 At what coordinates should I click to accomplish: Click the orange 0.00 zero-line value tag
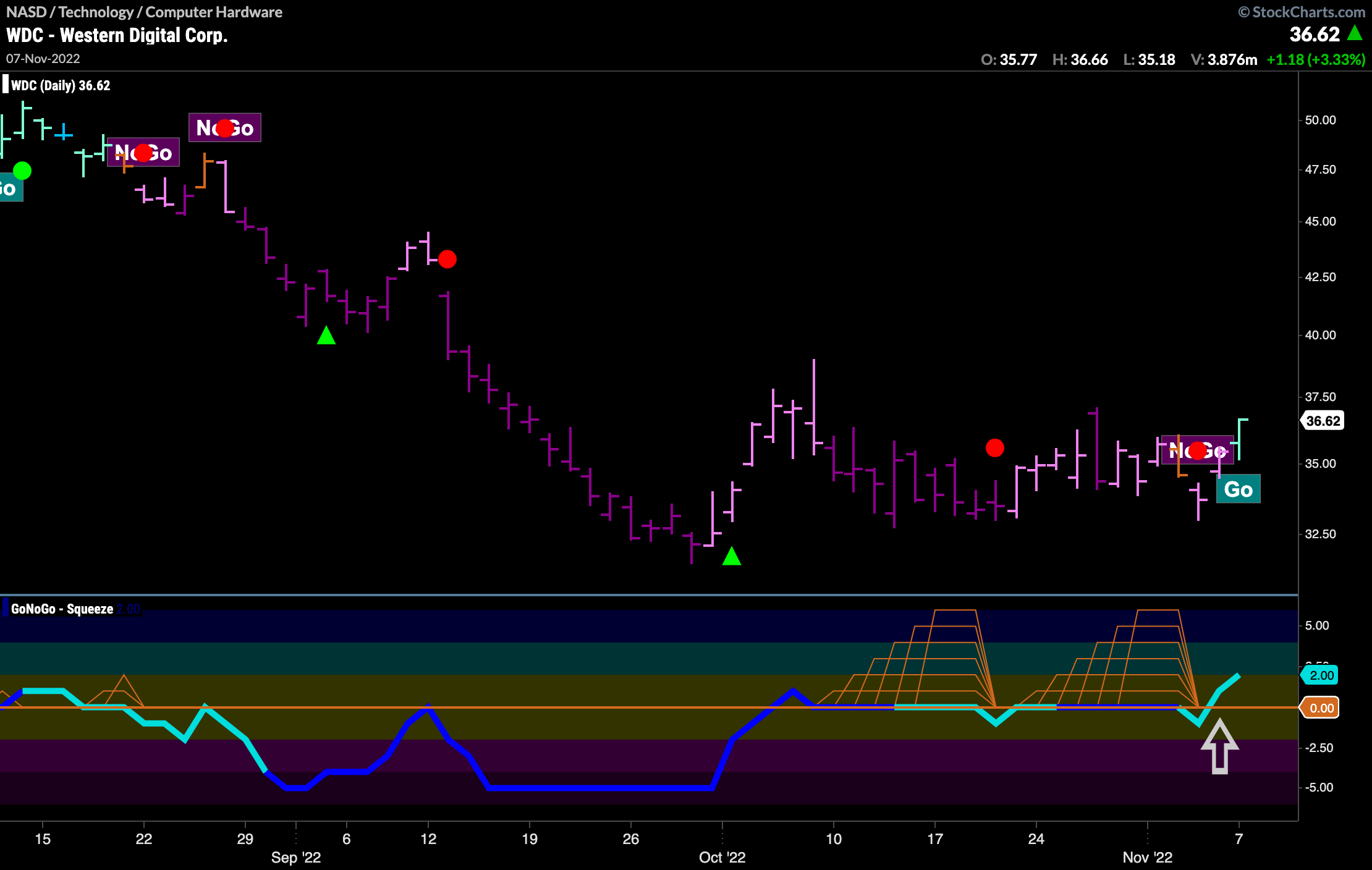1321,707
